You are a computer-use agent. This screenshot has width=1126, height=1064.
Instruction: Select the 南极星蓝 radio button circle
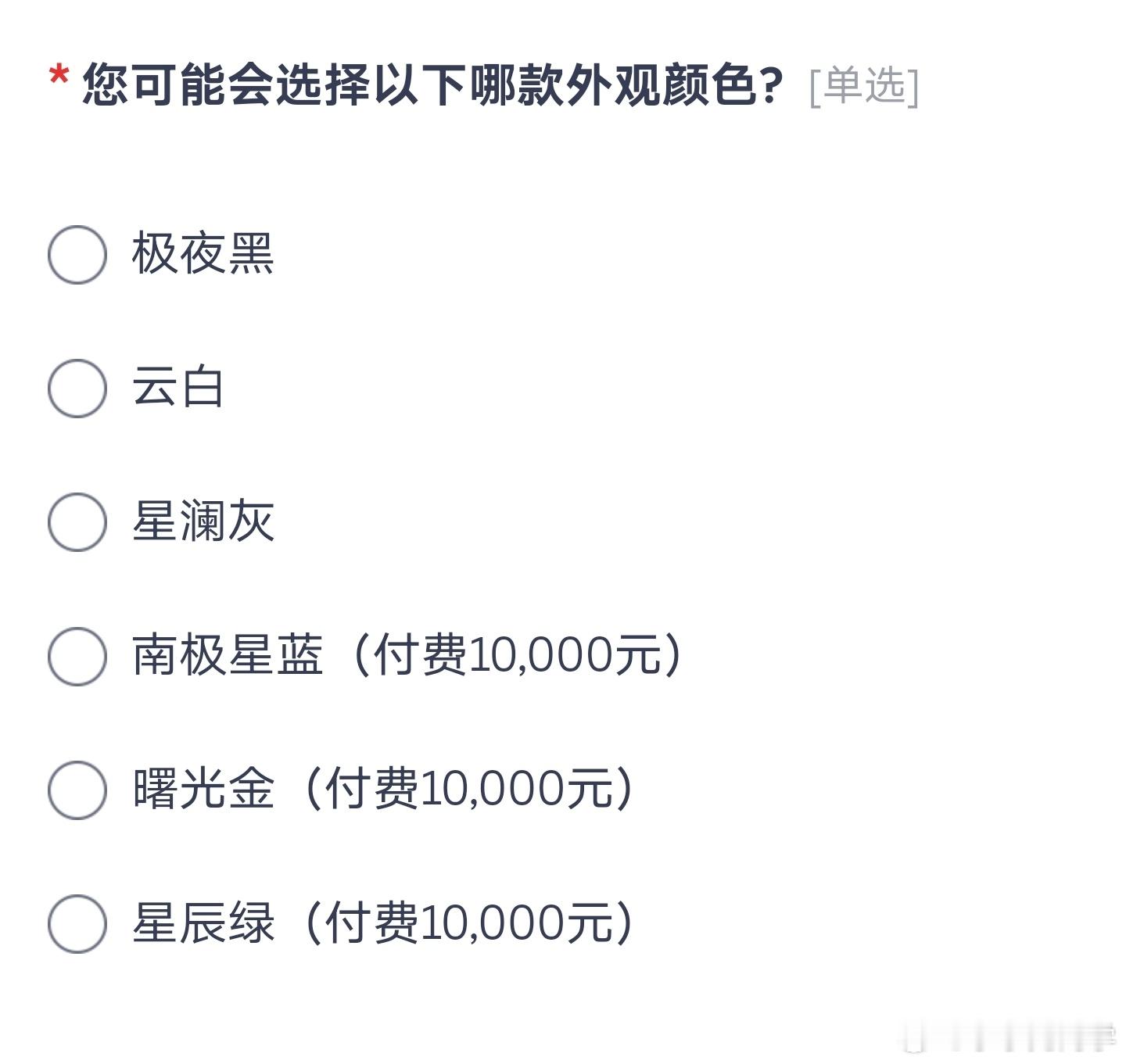tap(77, 656)
